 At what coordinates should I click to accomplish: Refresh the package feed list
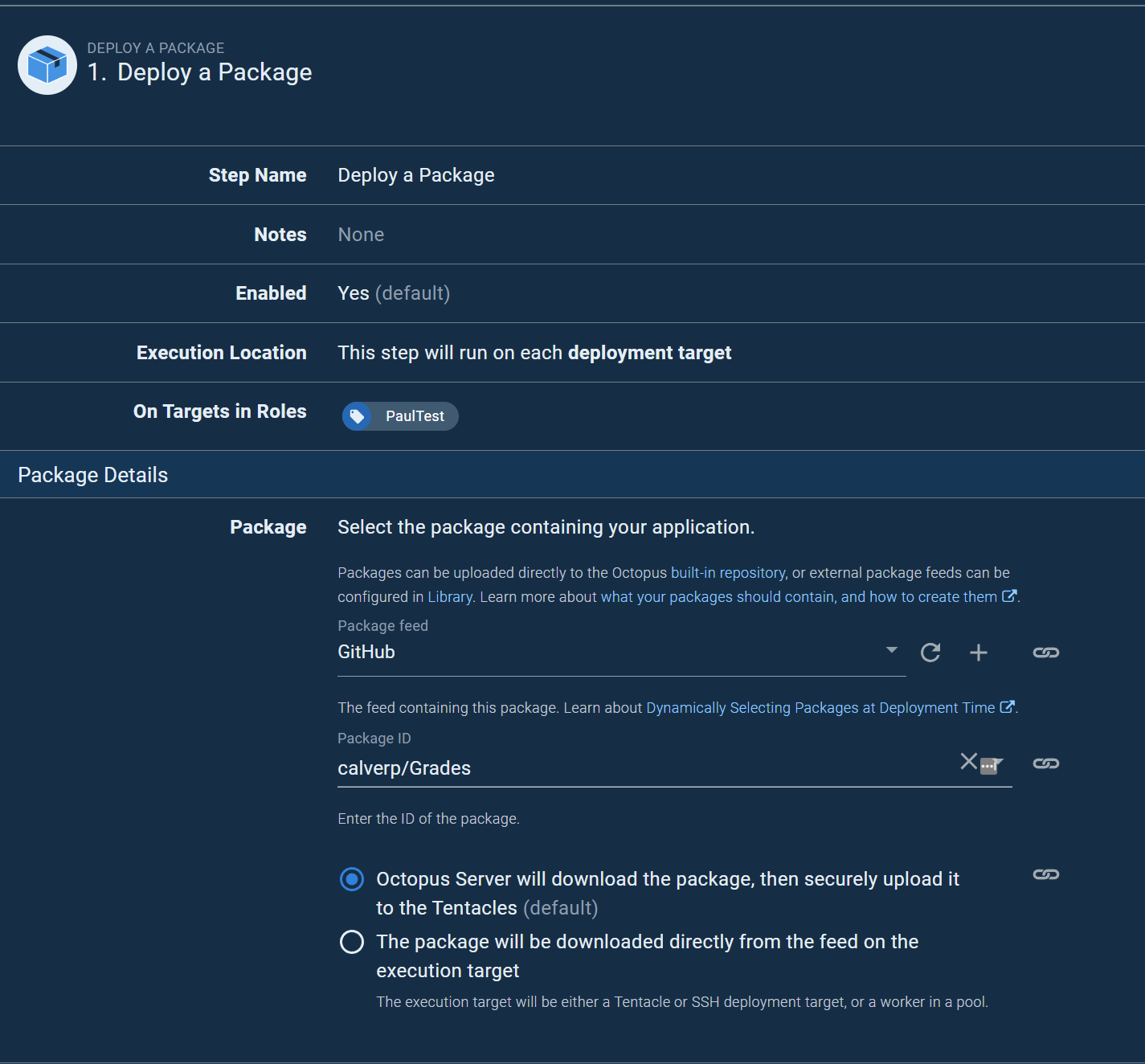pyautogui.click(x=930, y=653)
